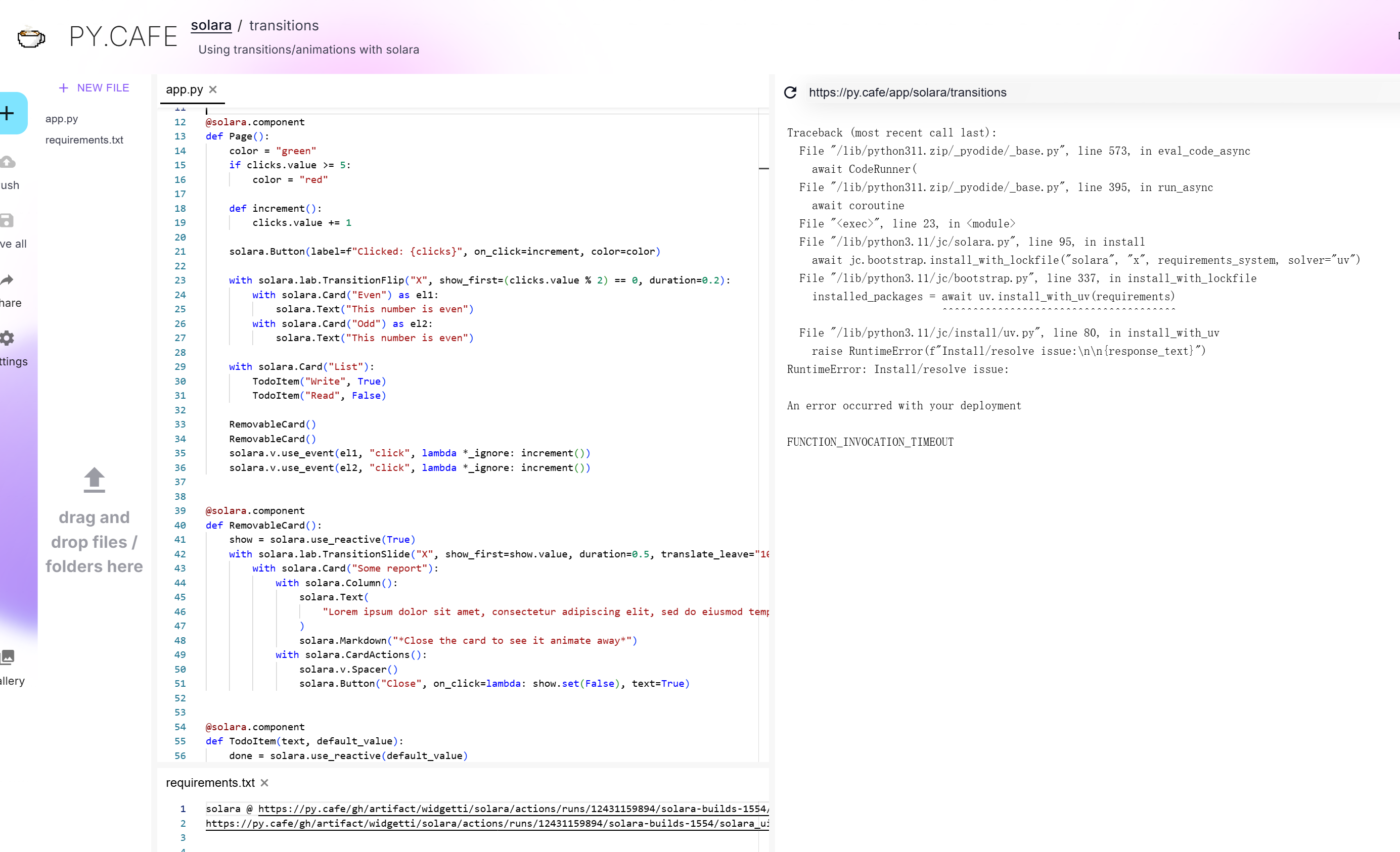Open the solara breadcrumb link
Image resolution: width=1400 pixels, height=852 pixels.
tap(211, 26)
